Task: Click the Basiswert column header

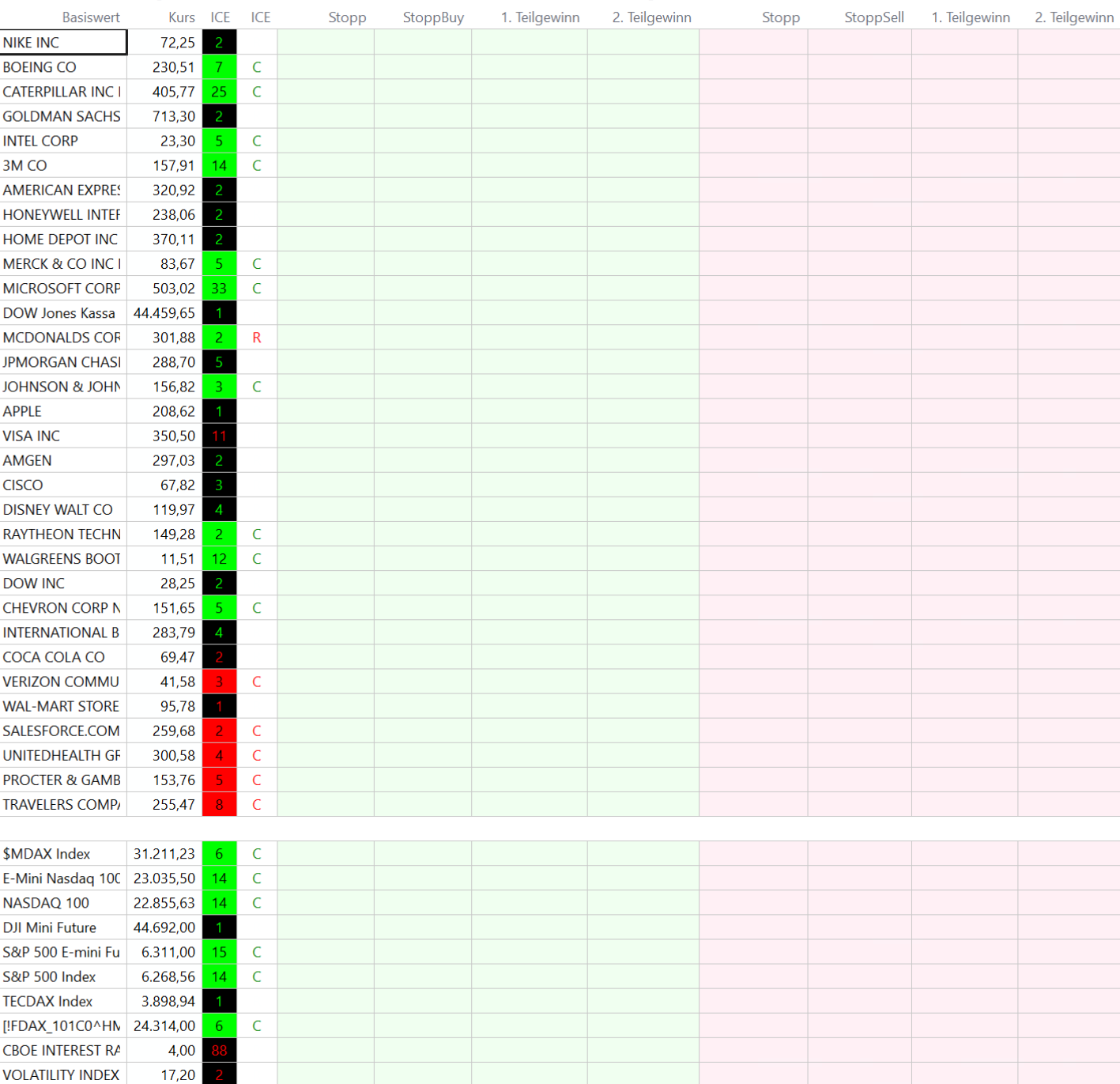Action: [91, 17]
